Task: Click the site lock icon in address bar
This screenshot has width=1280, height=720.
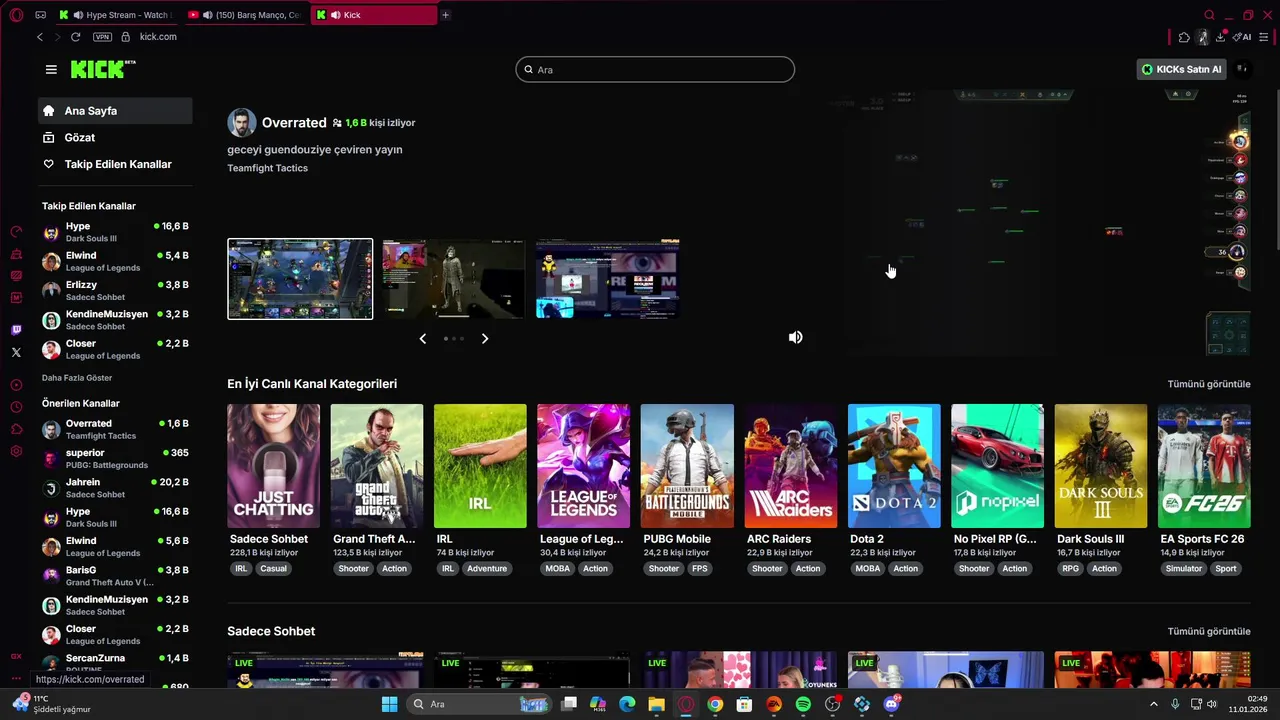Action: click(125, 37)
